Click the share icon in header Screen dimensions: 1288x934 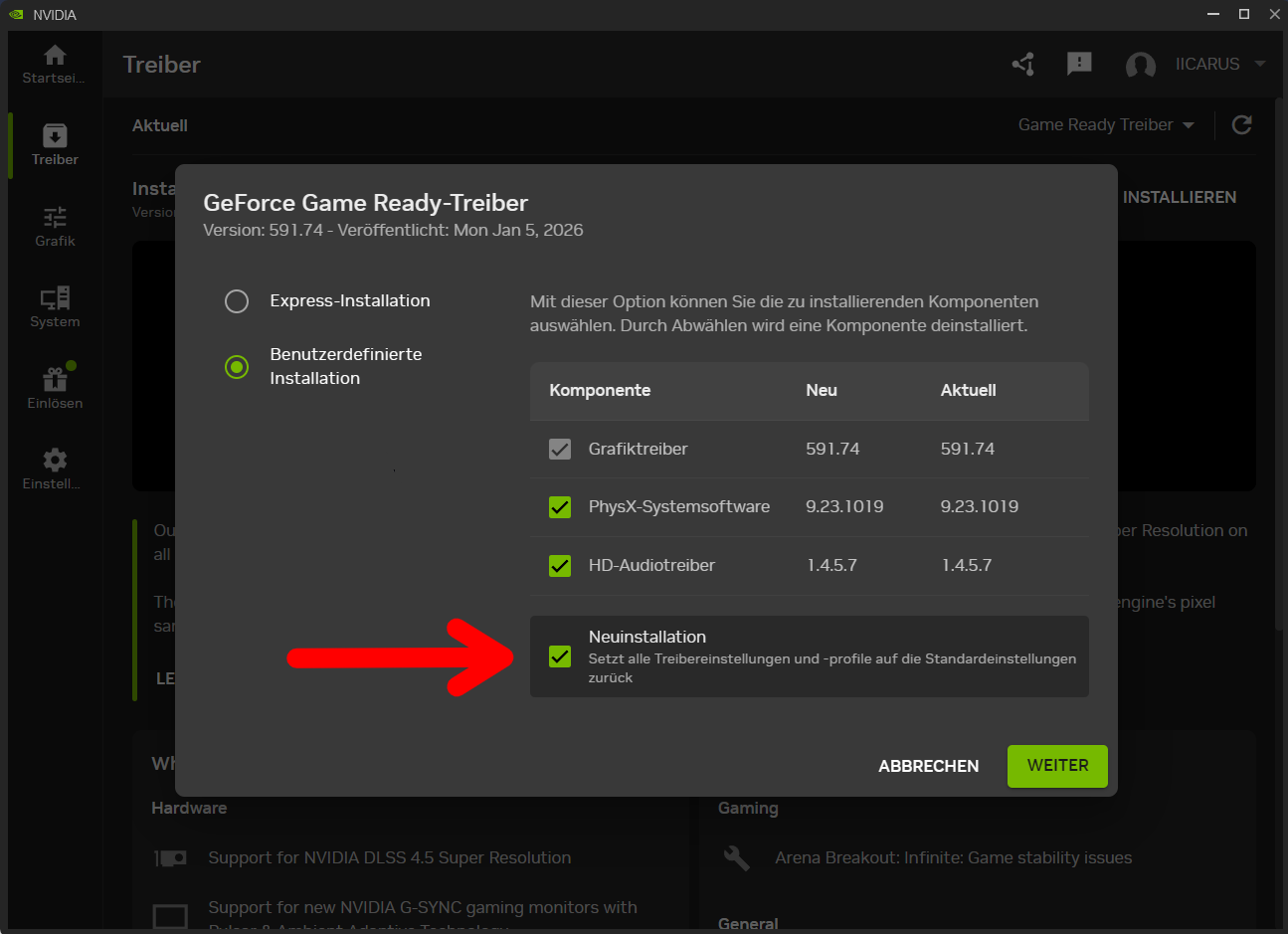(x=1023, y=65)
